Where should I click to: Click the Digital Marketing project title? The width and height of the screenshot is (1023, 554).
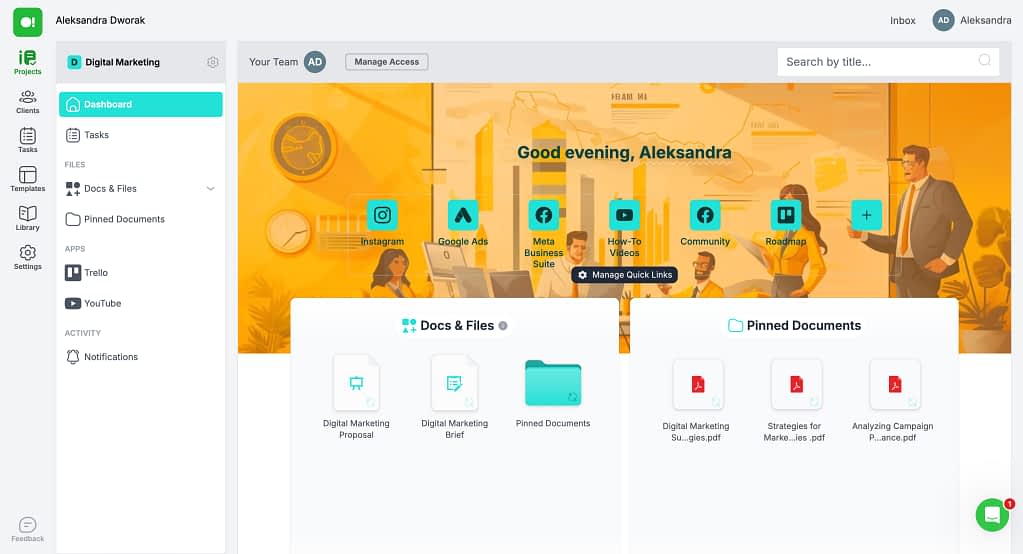(x=123, y=63)
